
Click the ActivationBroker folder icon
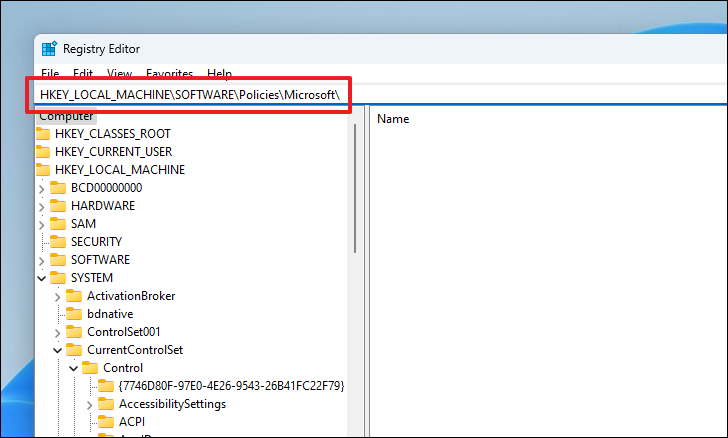point(74,296)
